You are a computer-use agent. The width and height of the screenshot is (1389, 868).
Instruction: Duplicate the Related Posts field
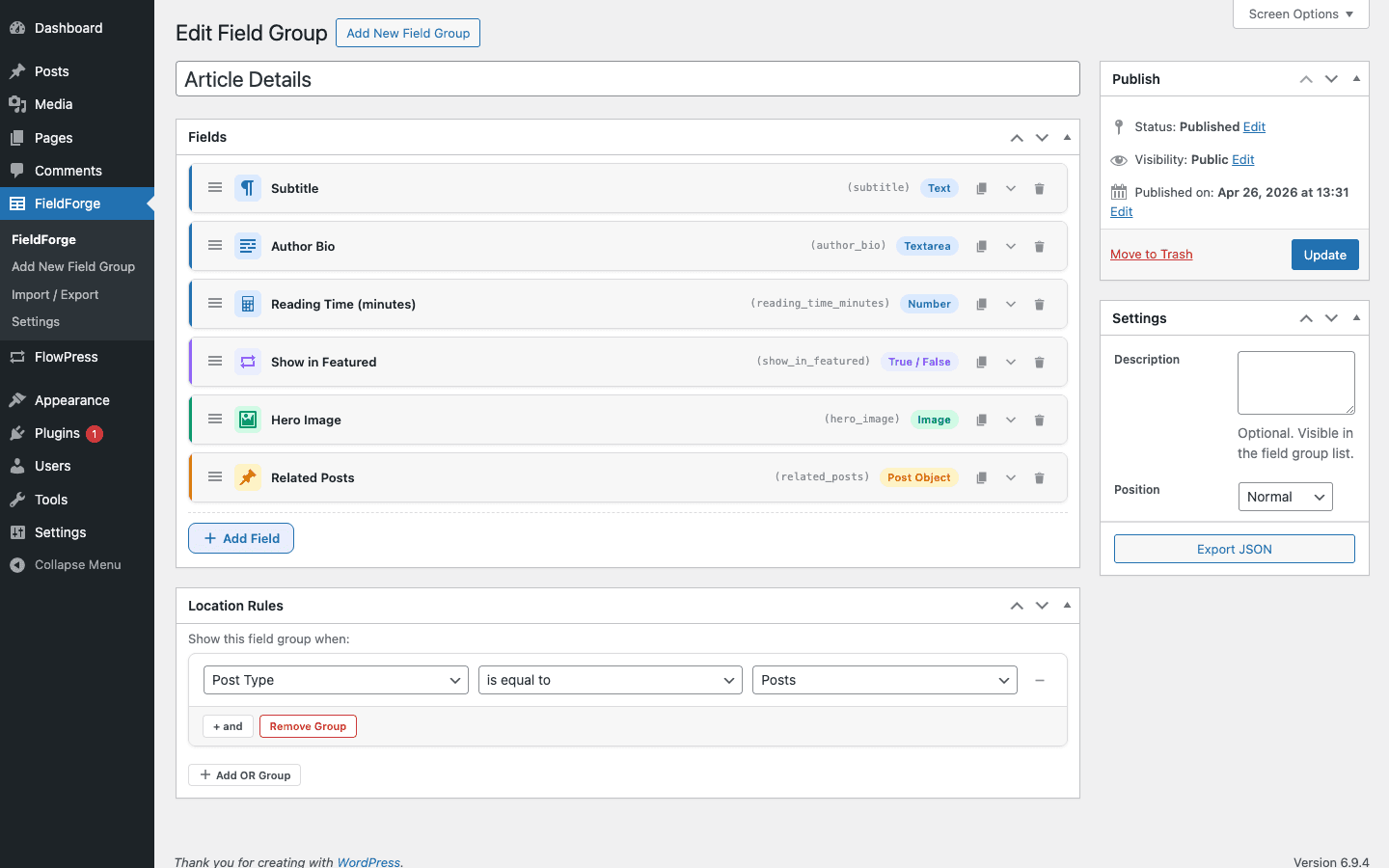point(981,477)
